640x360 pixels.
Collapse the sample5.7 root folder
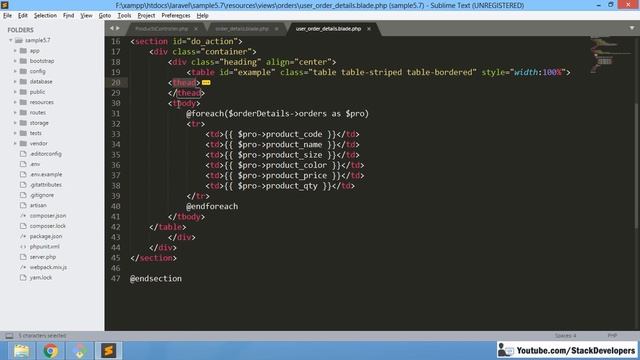click(11, 40)
